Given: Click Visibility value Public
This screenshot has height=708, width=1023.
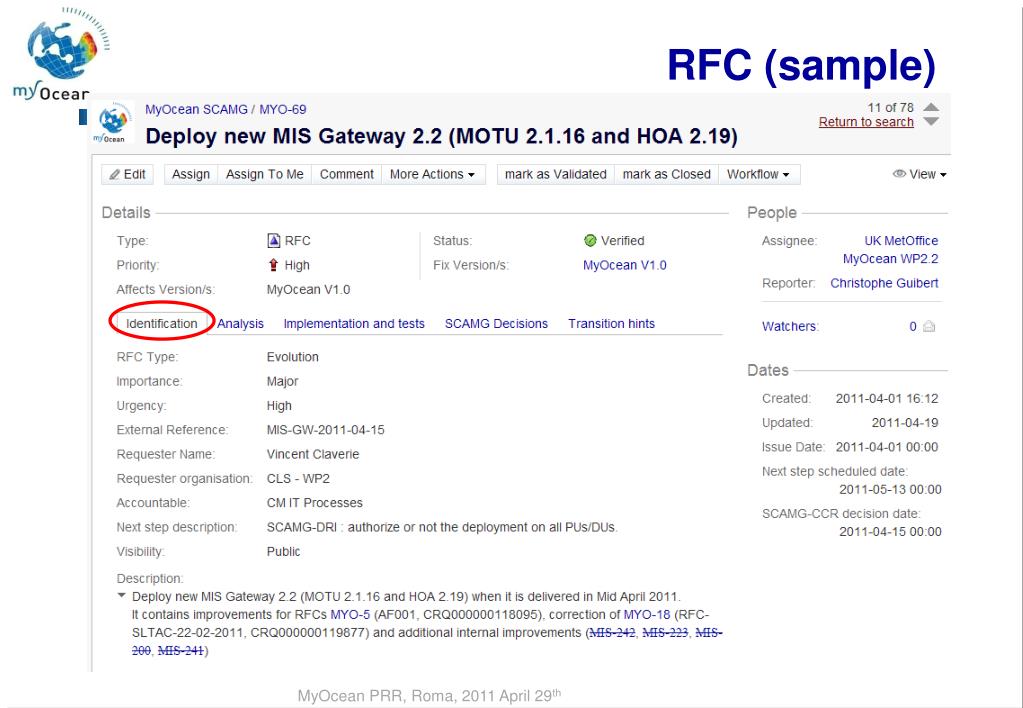Looking at the screenshot, I should (x=283, y=551).
